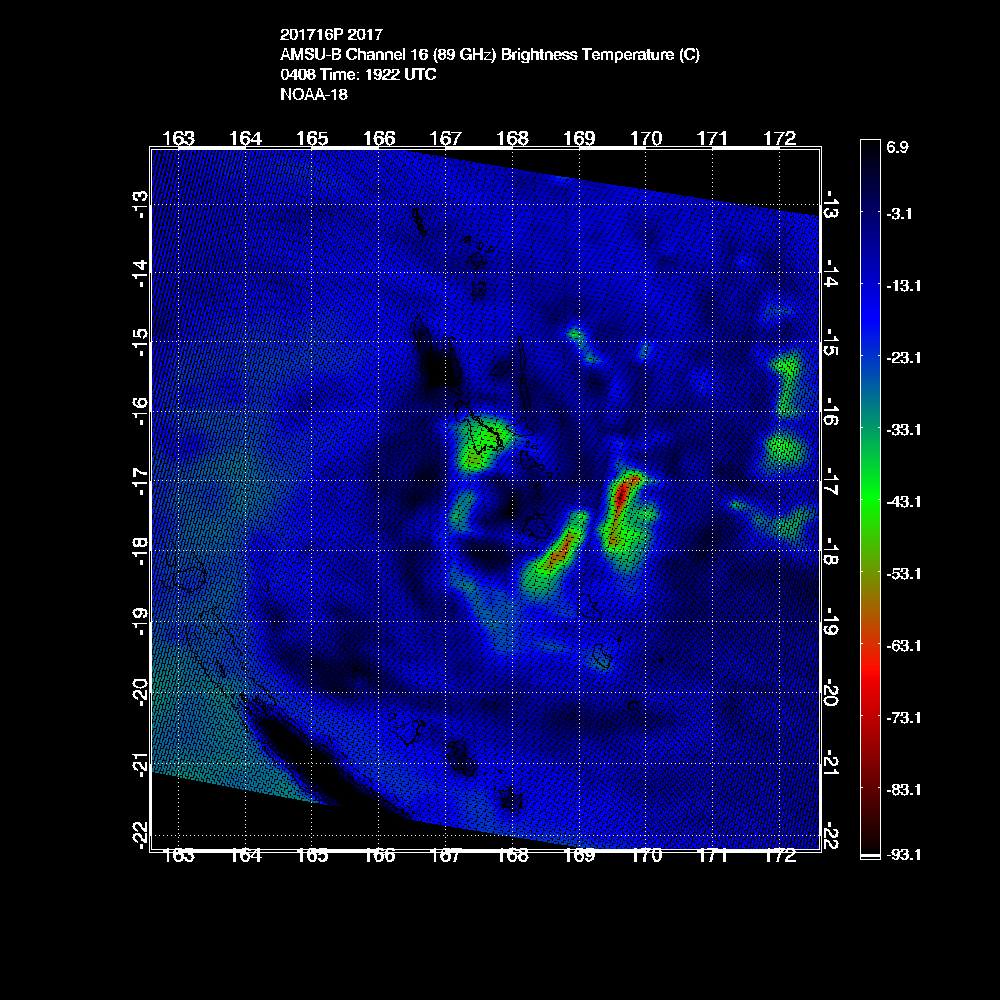The width and height of the screenshot is (1000, 1000).
Task: Click the brightness temperature color scale bar
Action: pos(870,499)
